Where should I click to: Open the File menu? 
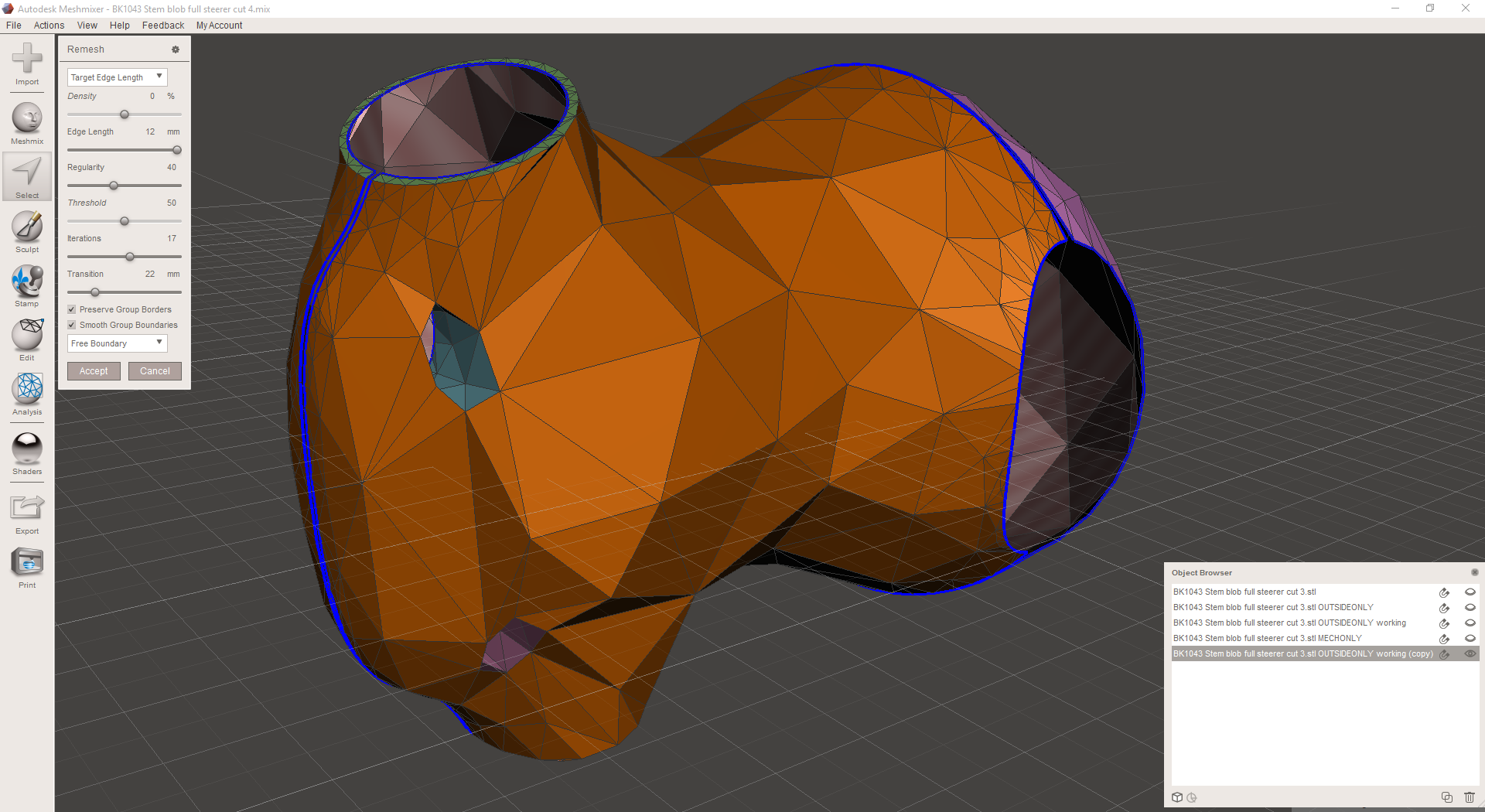14,26
